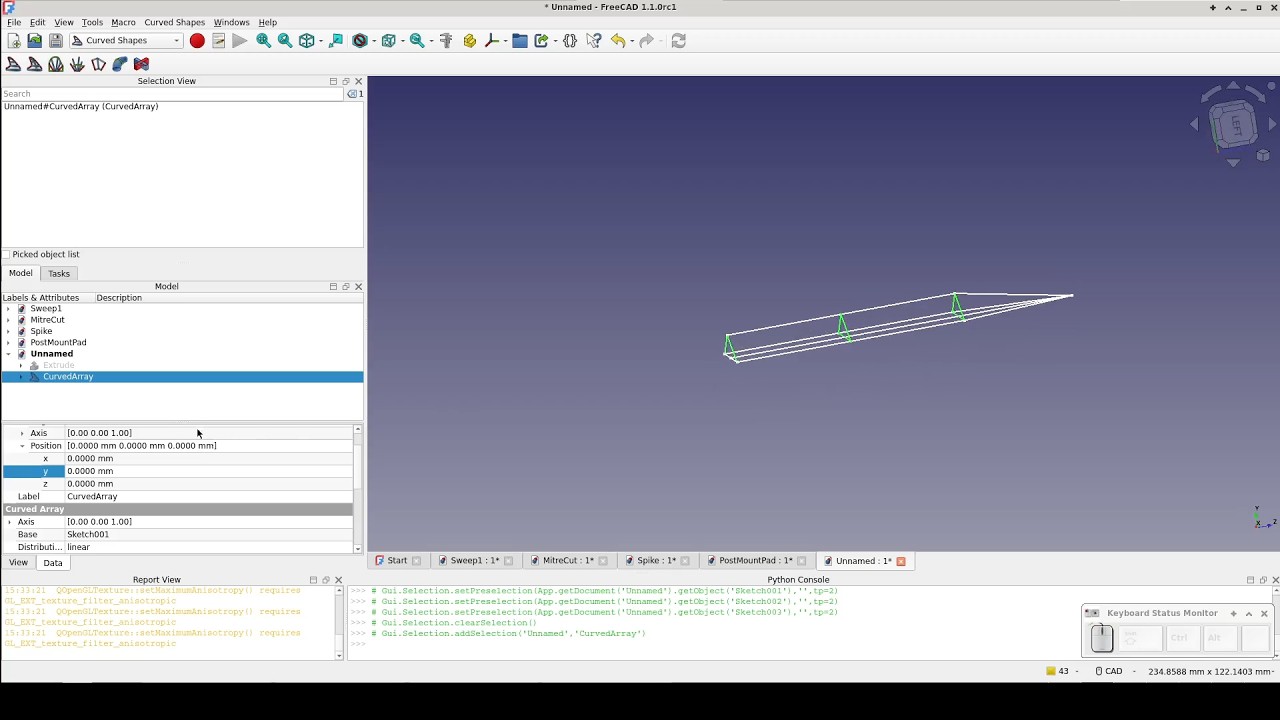
Task: Click the red-blue surface cut tool icon
Action: coord(141,64)
